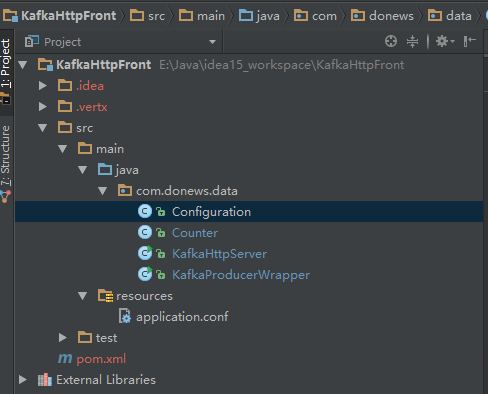This screenshot has width=488, height=394.
Task: Click the project module icon in the tree root
Action: click(x=45, y=65)
